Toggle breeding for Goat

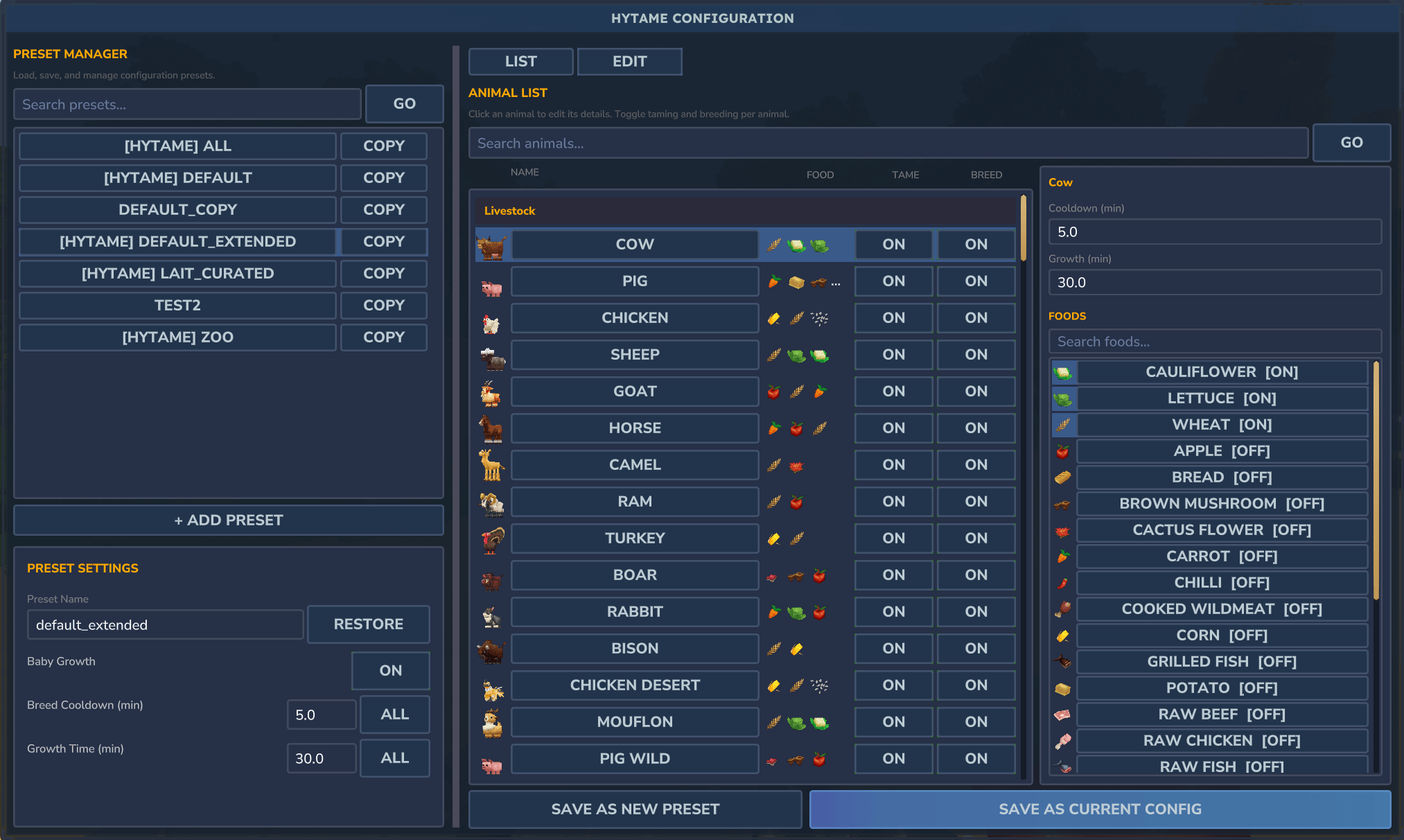976,392
